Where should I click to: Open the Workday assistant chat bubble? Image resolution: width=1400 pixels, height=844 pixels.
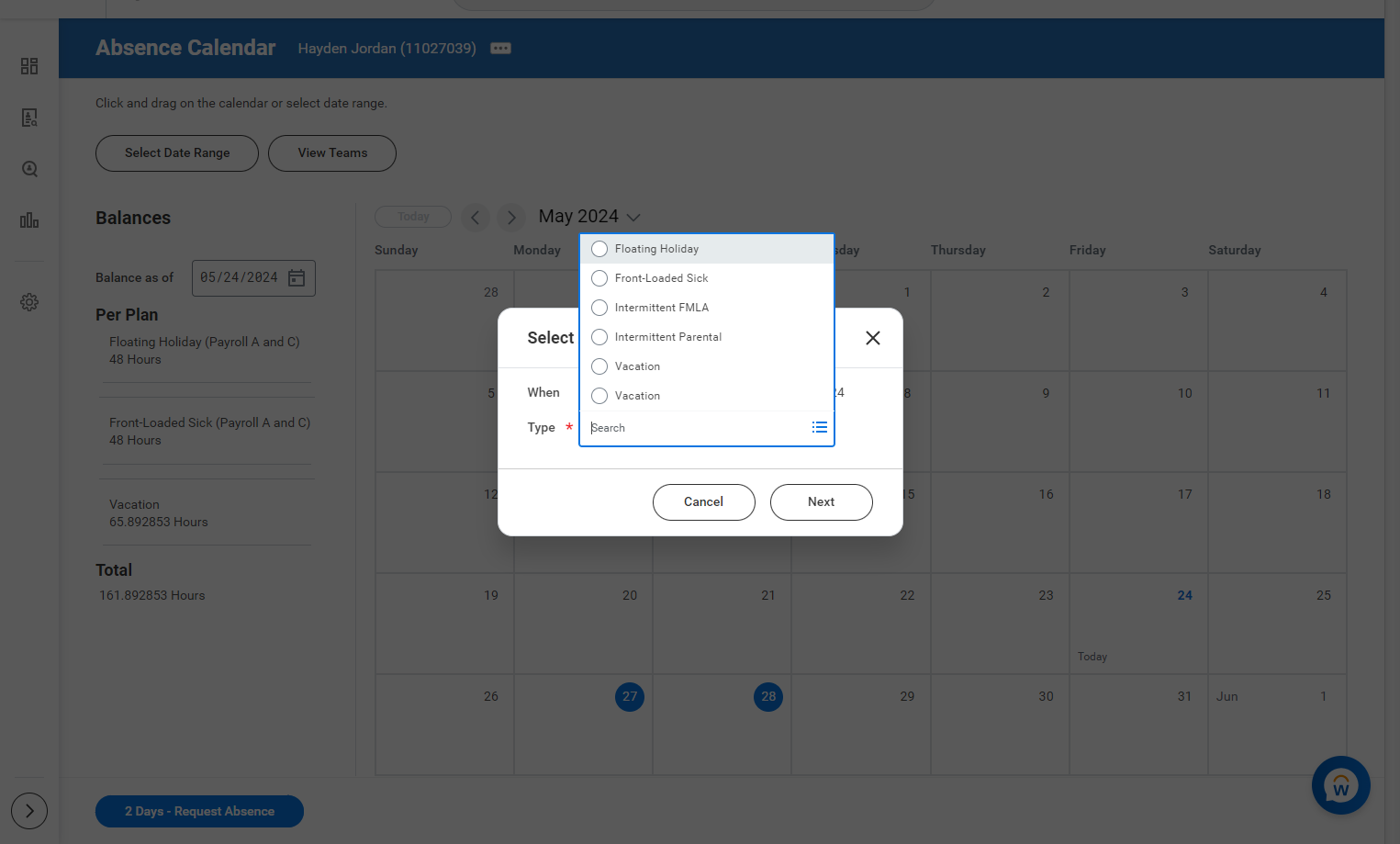(1341, 785)
